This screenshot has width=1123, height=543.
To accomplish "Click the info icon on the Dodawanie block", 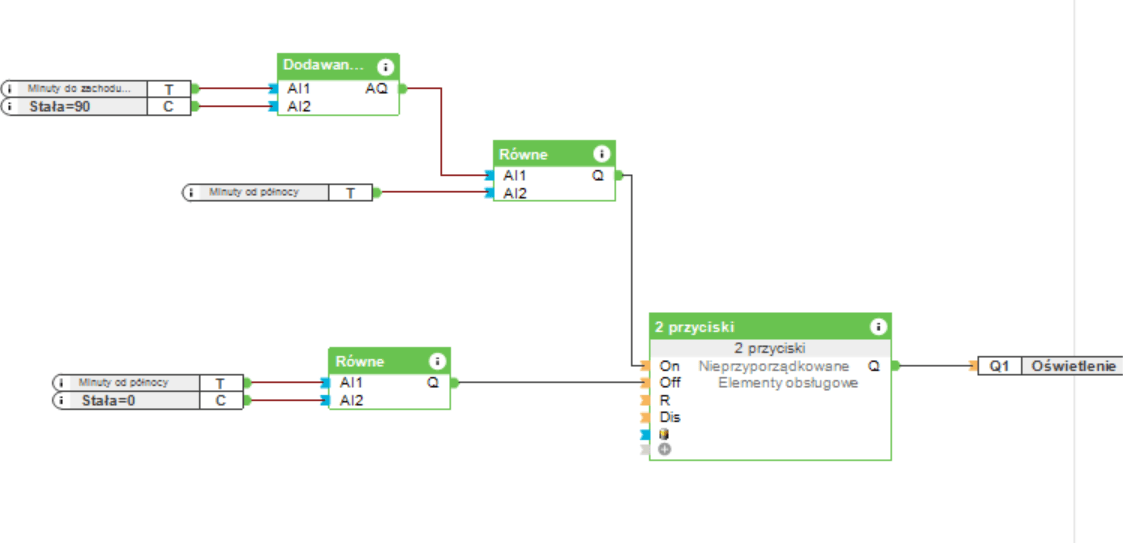I will coord(385,67).
